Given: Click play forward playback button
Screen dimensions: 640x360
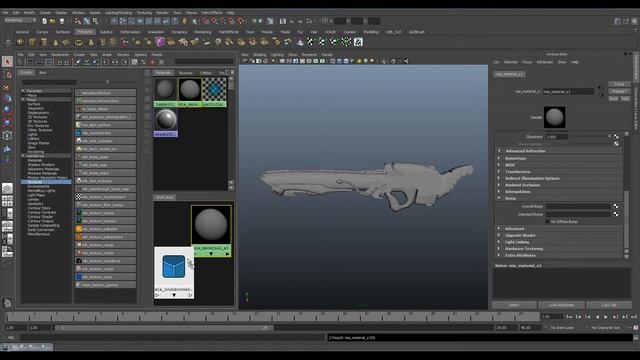Looking at the screenshot, I should 606,317.
